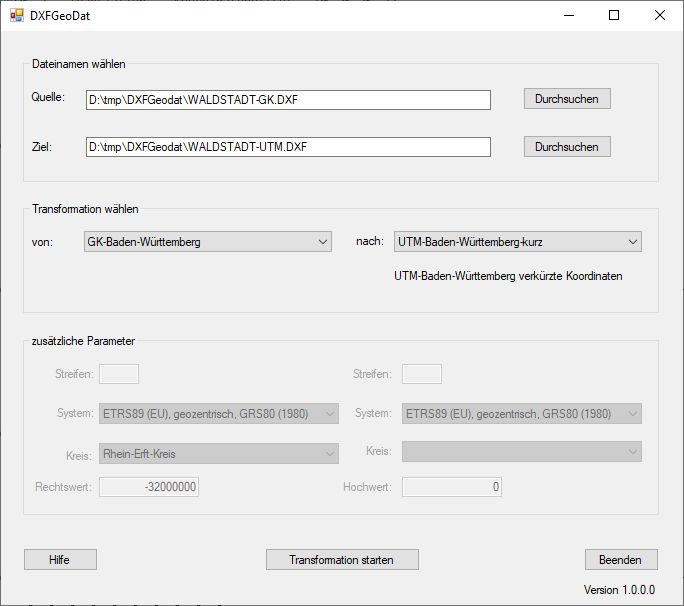Open the Hilfe help button
Image resolution: width=684 pixels, height=606 pixels.
click(60, 560)
